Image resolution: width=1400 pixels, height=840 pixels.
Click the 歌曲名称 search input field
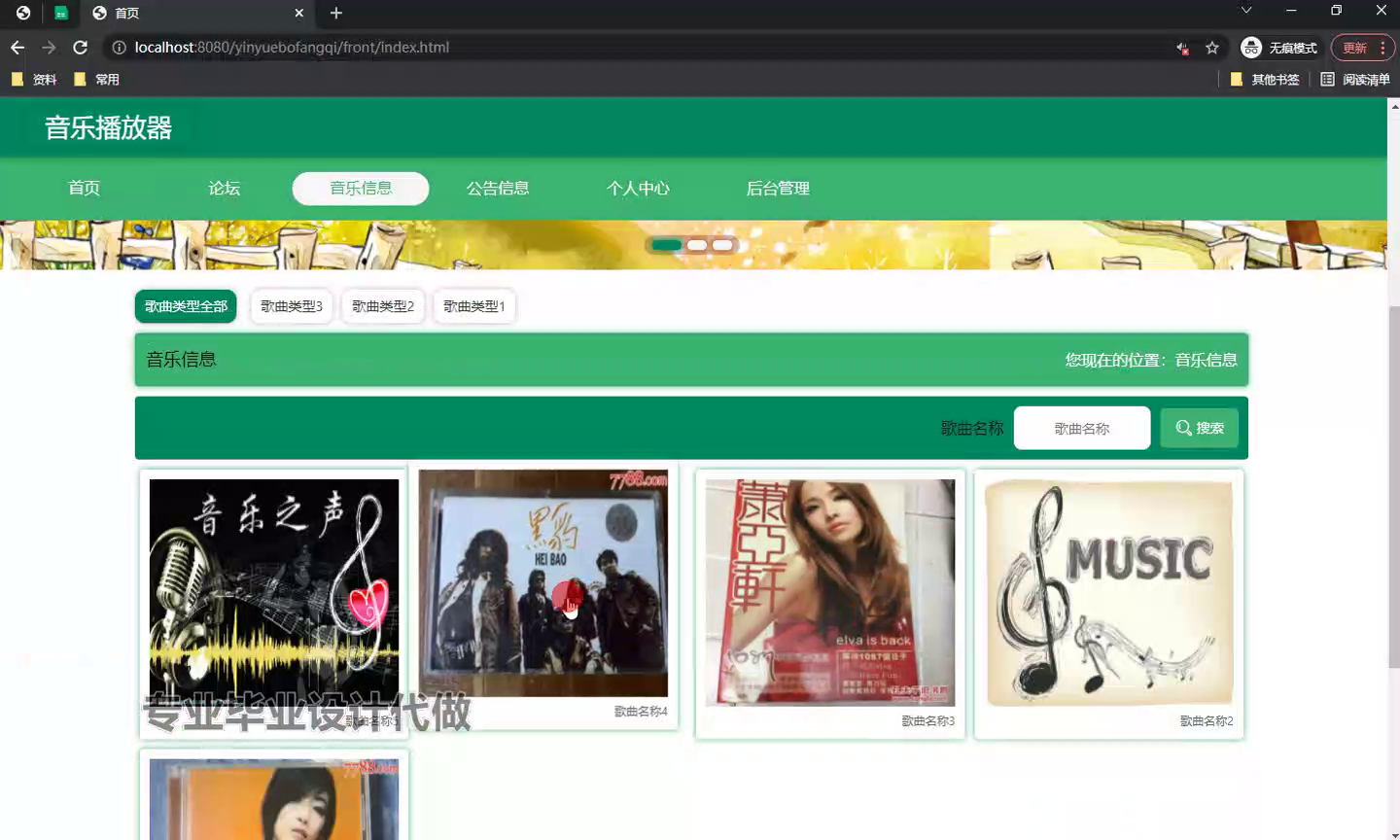(1082, 429)
